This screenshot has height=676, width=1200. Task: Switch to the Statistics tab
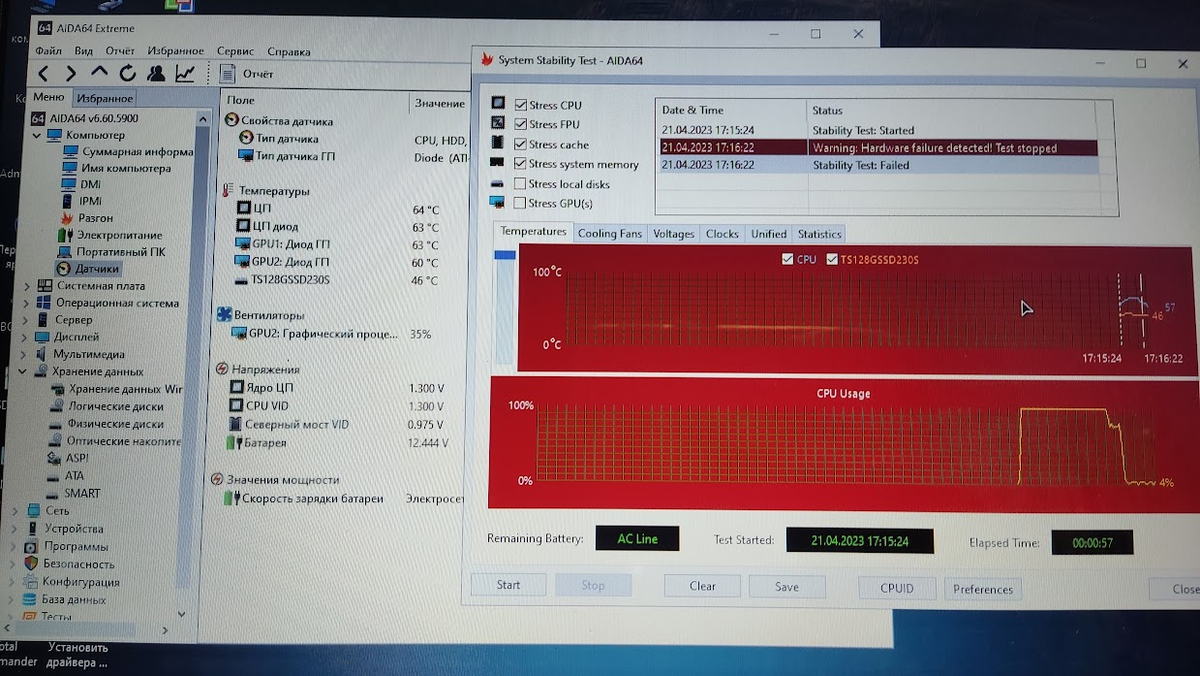click(819, 234)
